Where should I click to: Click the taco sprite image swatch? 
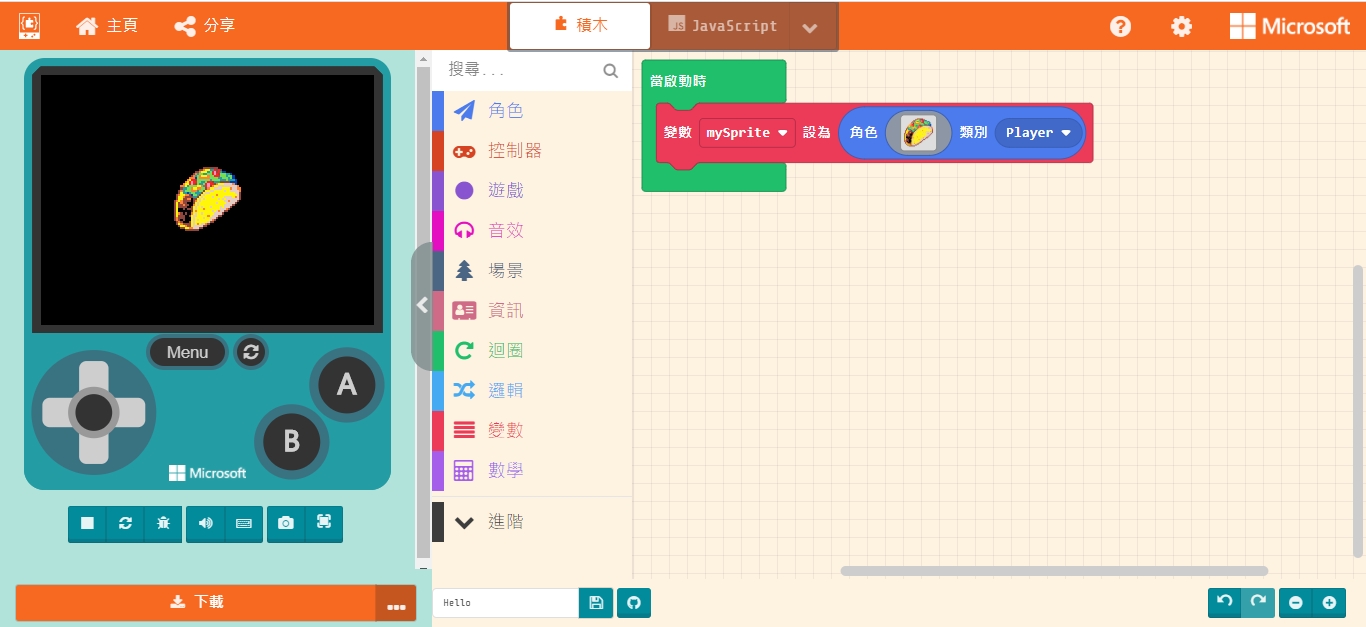tap(918, 133)
